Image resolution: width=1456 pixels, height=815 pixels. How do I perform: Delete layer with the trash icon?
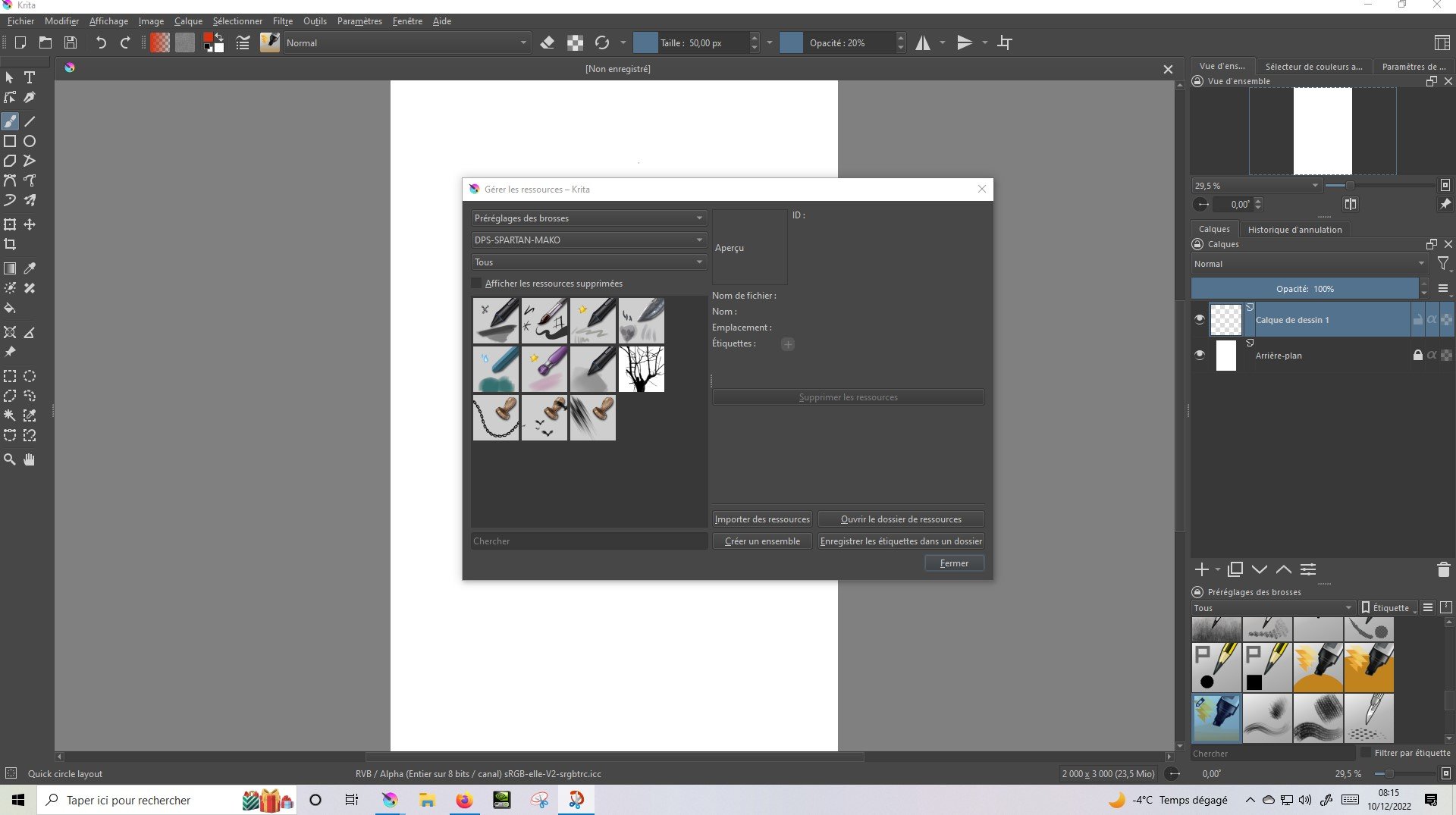(1443, 569)
